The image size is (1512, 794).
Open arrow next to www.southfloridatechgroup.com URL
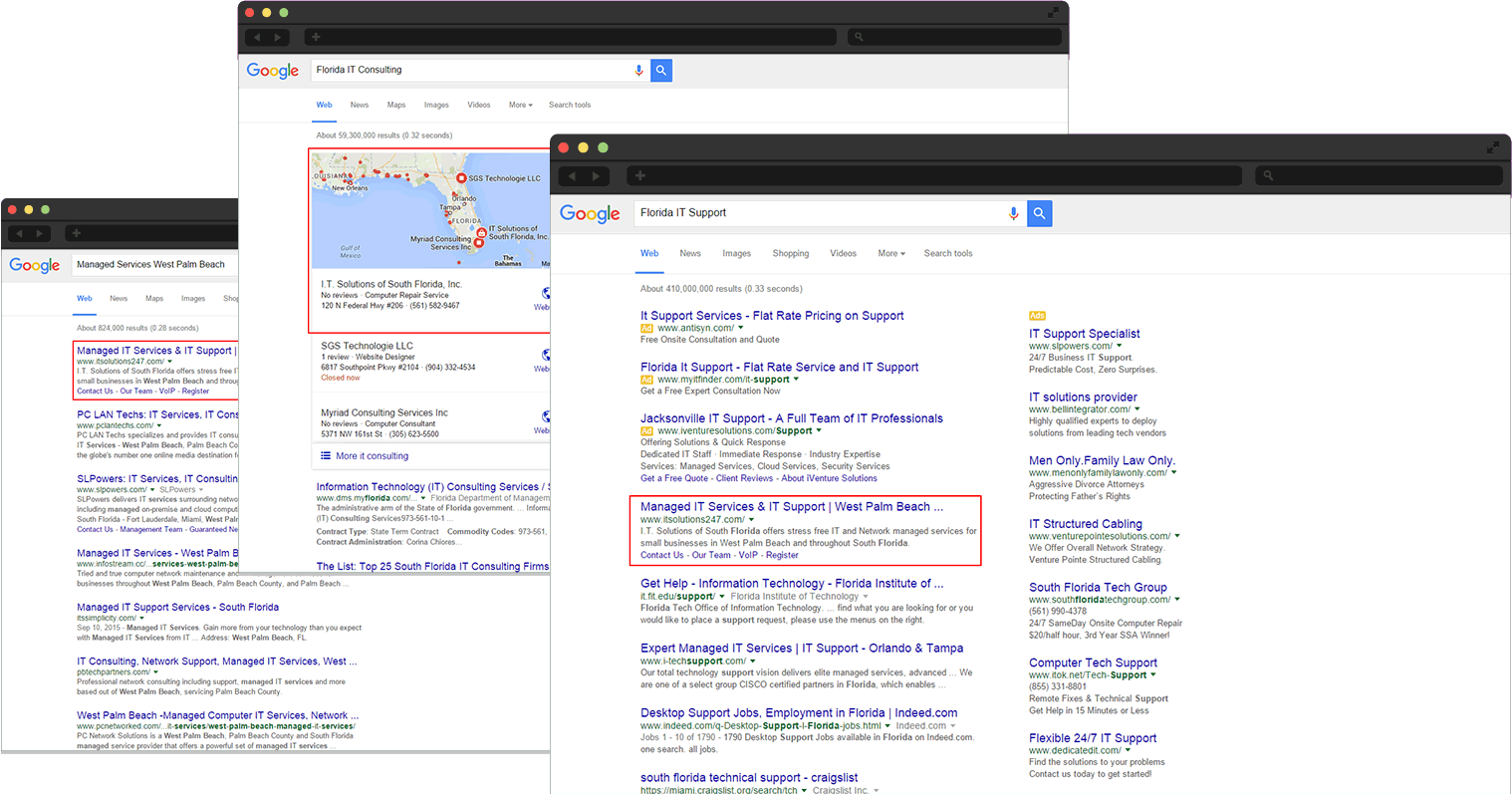(1177, 599)
